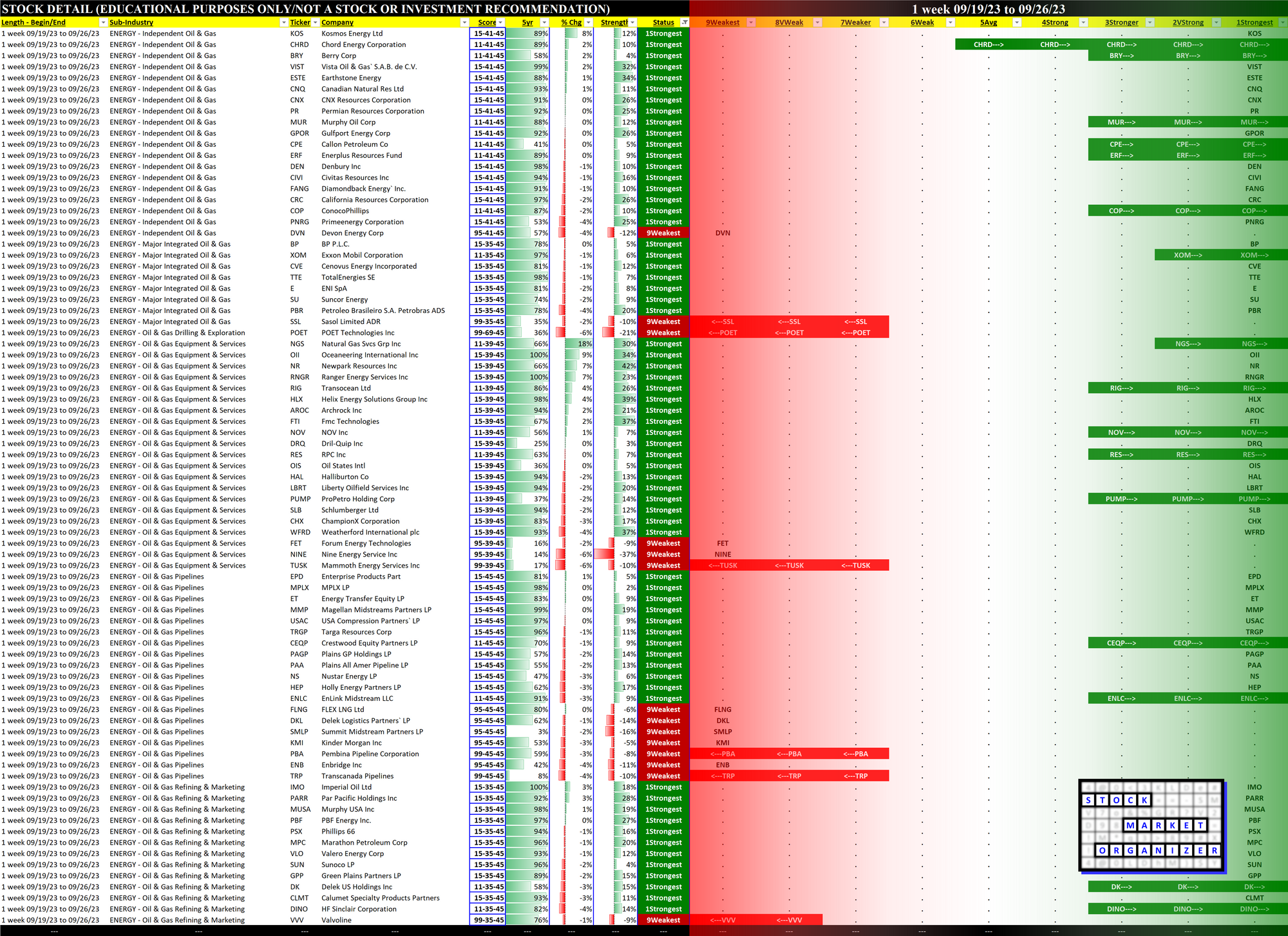1288x936 pixels.
Task: Open the Sub-Industry column filter dropdown
Action: click(x=283, y=23)
